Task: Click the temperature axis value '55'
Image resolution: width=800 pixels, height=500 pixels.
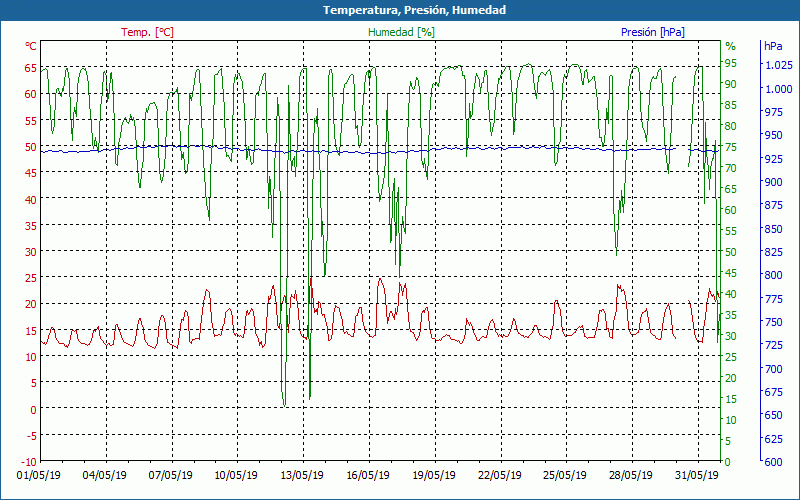Action: point(31,120)
